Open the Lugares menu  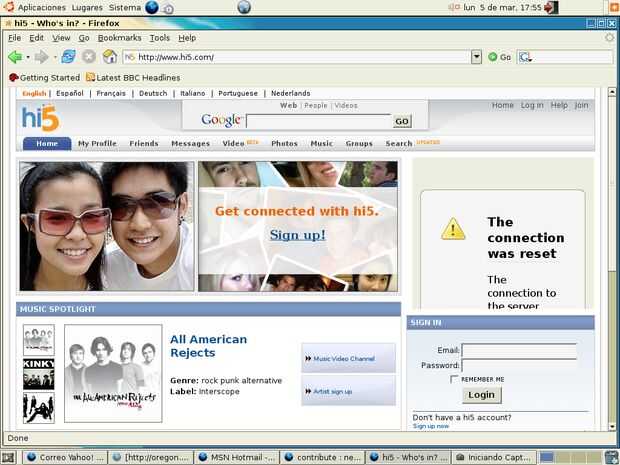[87, 7]
